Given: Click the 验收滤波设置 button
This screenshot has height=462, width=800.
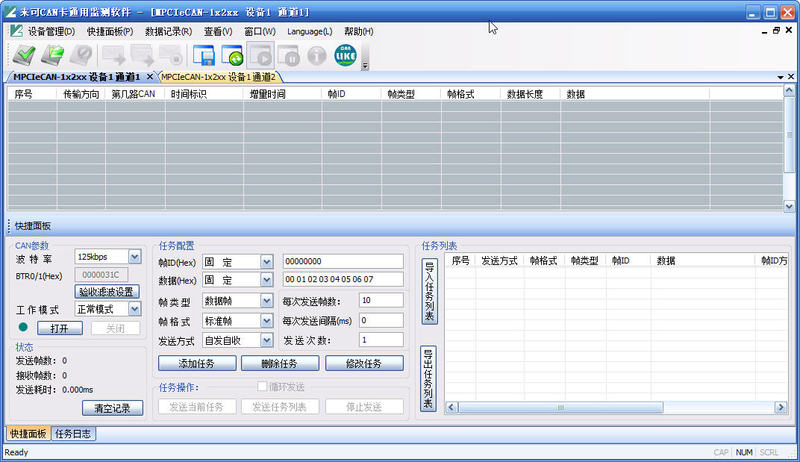Looking at the screenshot, I should pyautogui.click(x=107, y=292).
